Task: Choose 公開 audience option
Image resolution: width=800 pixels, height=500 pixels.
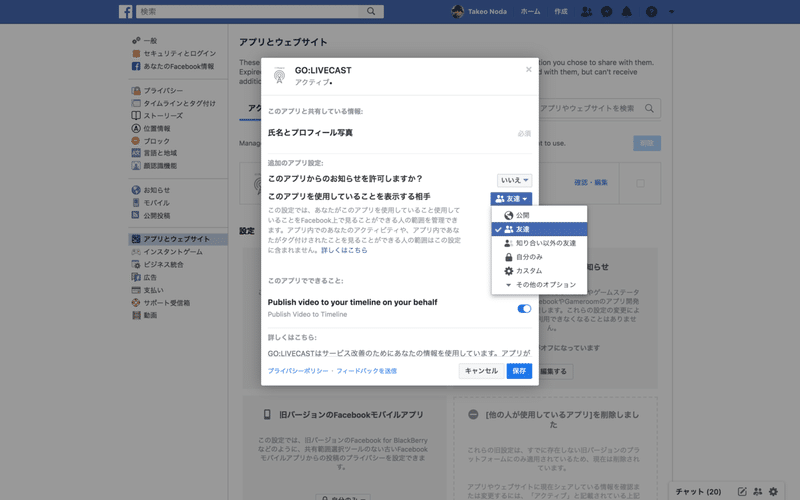Action: 539,215
